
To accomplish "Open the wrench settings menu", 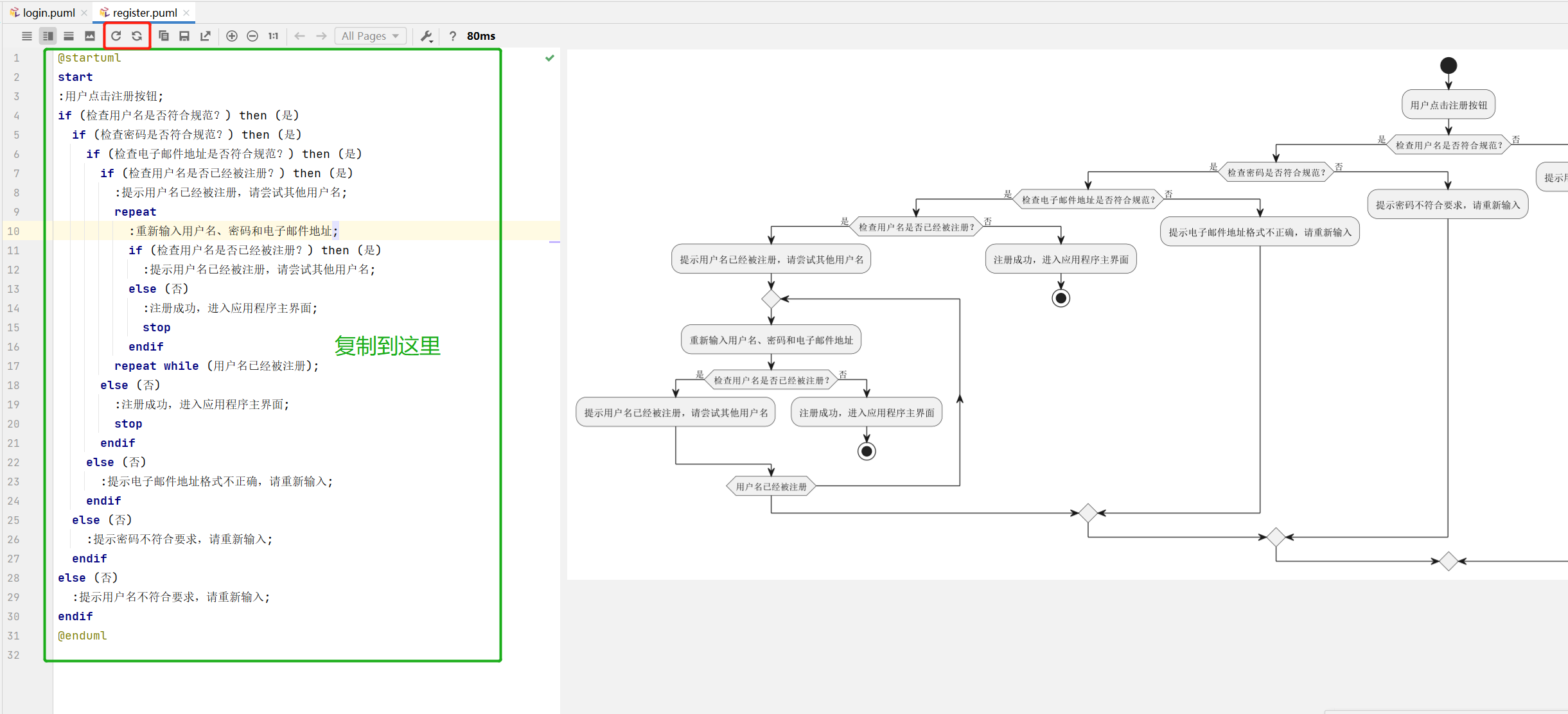I will (427, 36).
